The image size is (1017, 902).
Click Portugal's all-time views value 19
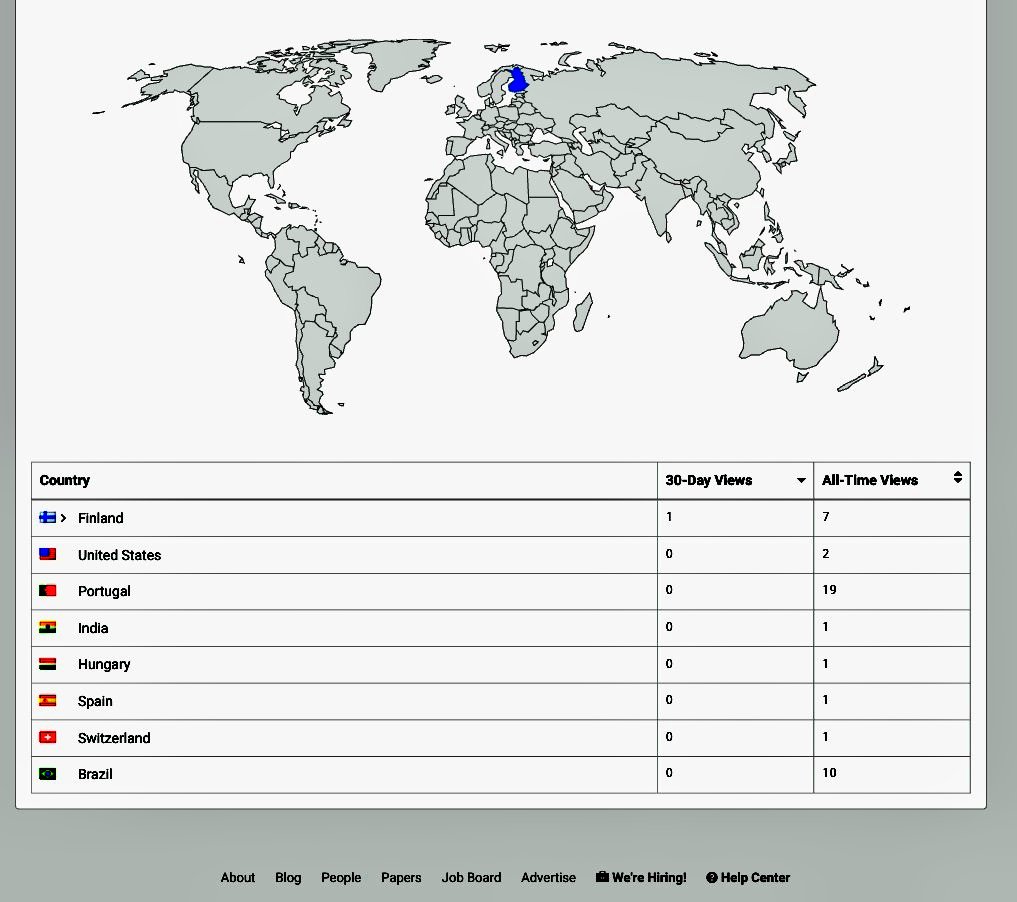[x=829, y=590]
